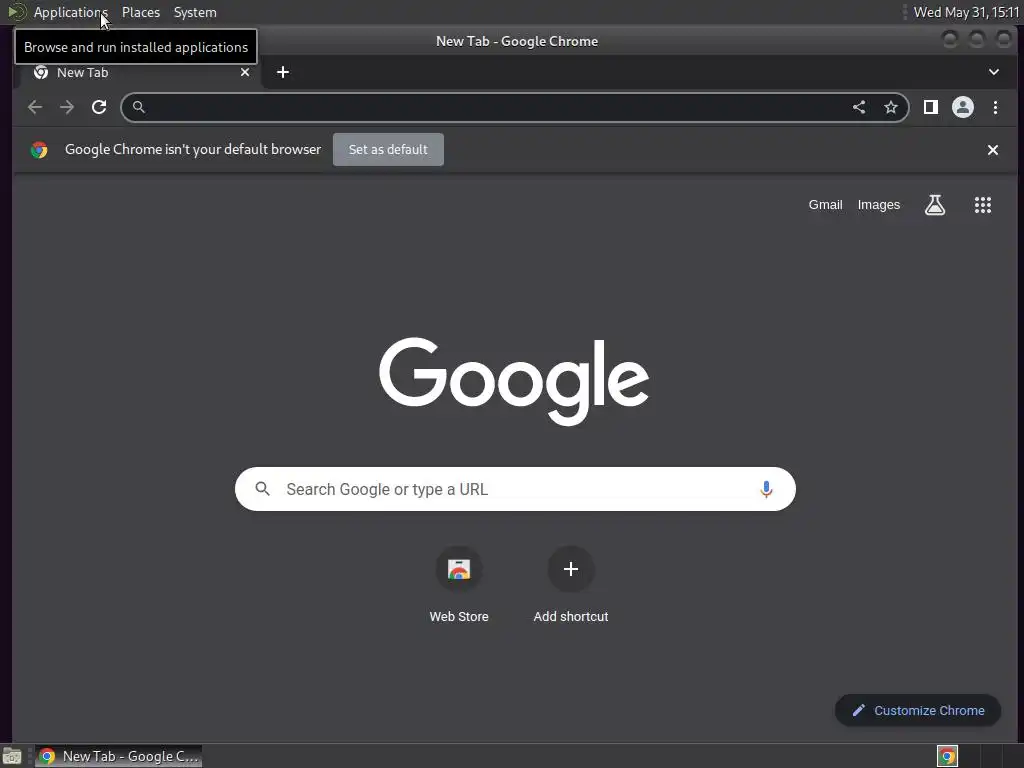Open the Chrome three-dot menu
This screenshot has height=768, width=1024.
click(995, 107)
